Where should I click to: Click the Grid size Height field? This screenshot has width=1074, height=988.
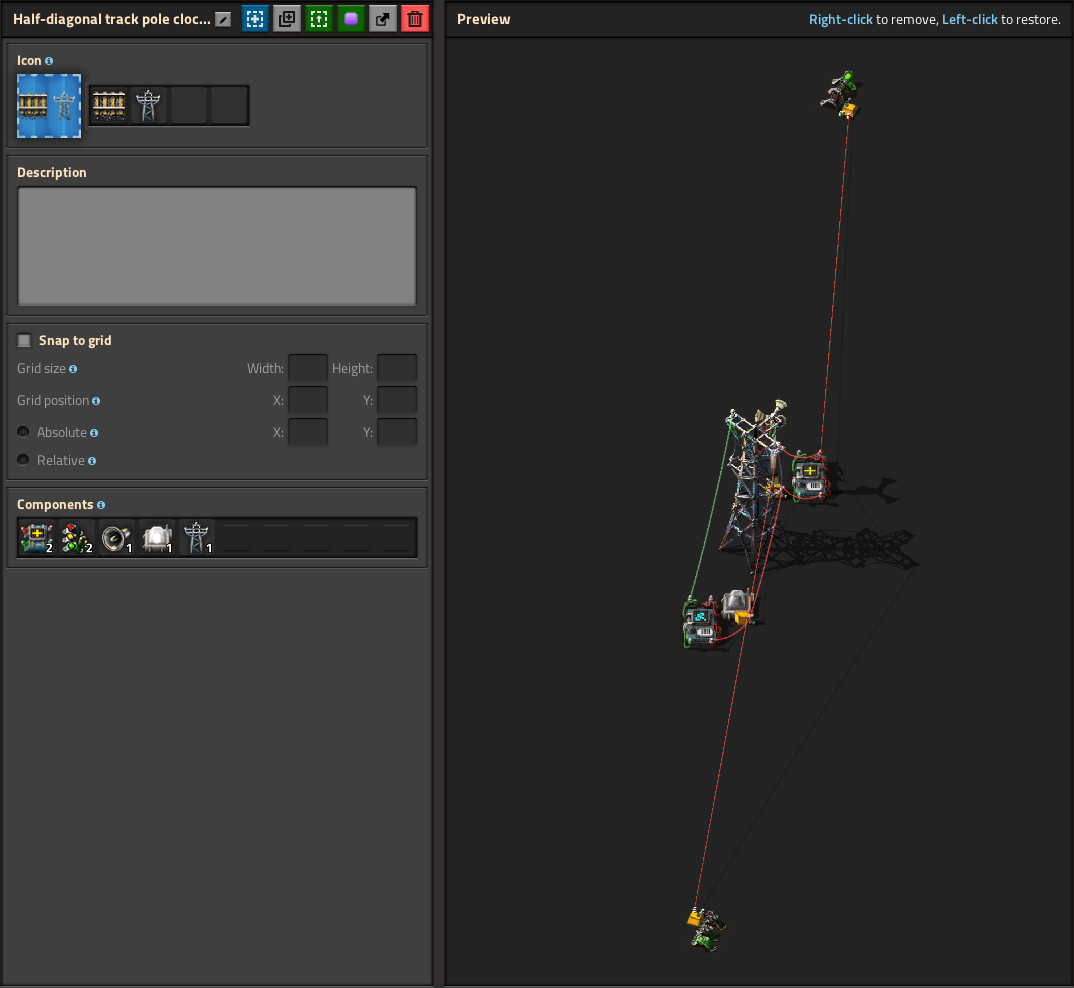(397, 368)
